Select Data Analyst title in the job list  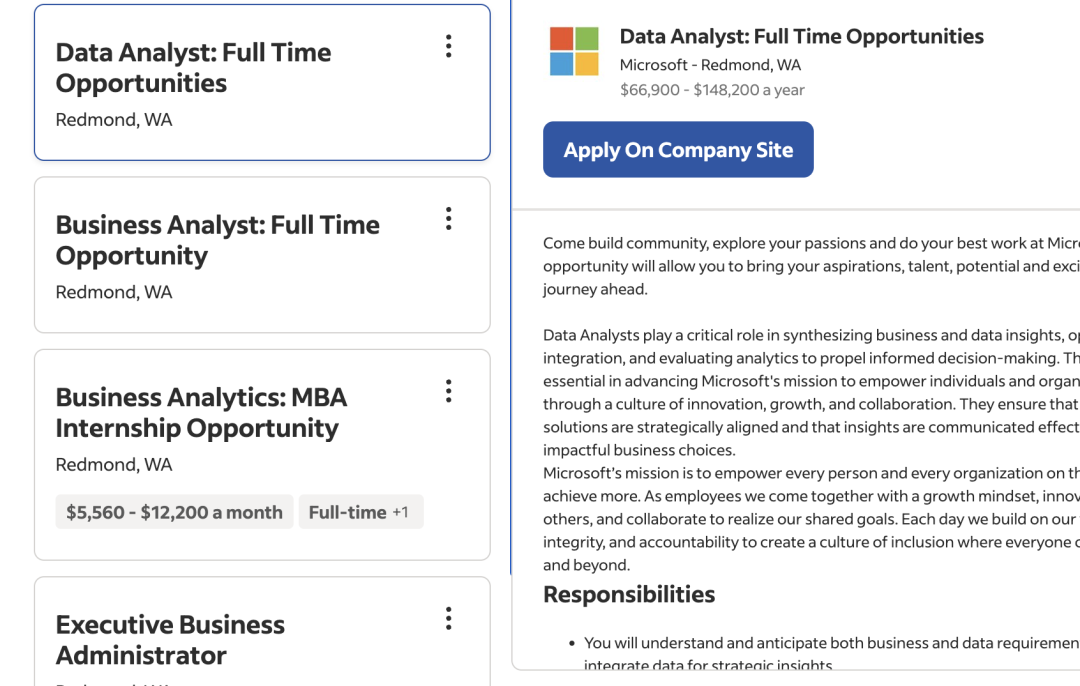point(193,67)
